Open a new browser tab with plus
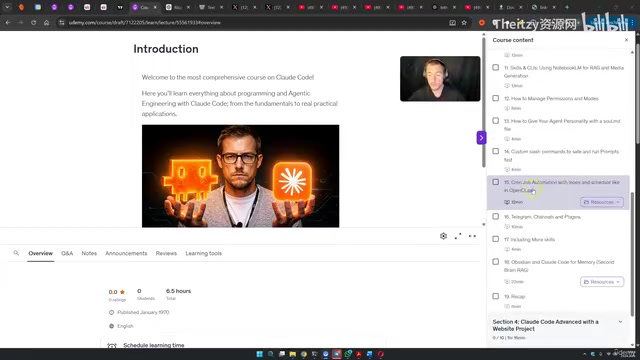The image size is (640, 360). (x=567, y=7)
